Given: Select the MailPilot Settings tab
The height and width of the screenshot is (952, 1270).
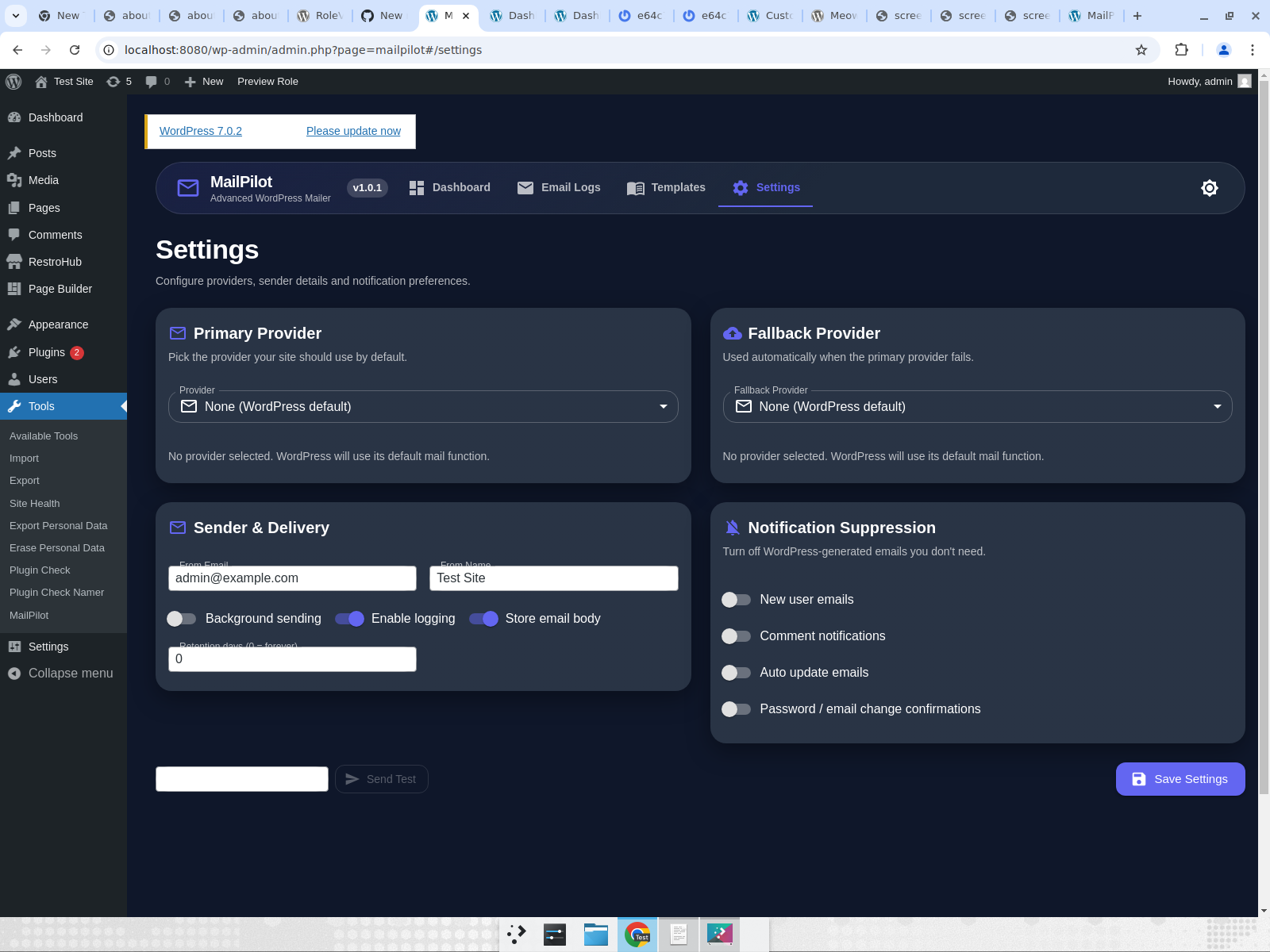Looking at the screenshot, I should (x=766, y=188).
